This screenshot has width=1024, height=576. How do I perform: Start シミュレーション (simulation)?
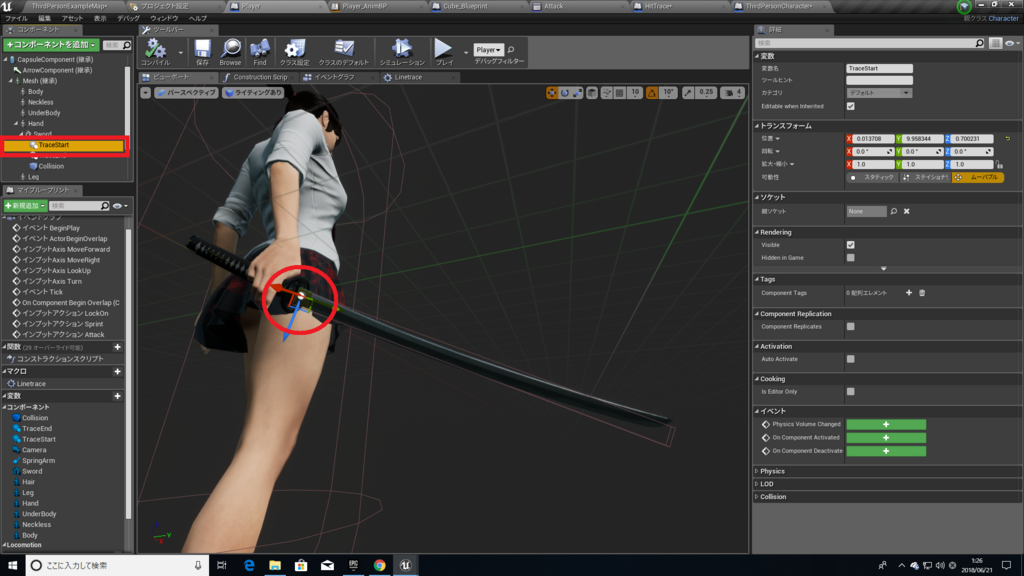click(402, 52)
